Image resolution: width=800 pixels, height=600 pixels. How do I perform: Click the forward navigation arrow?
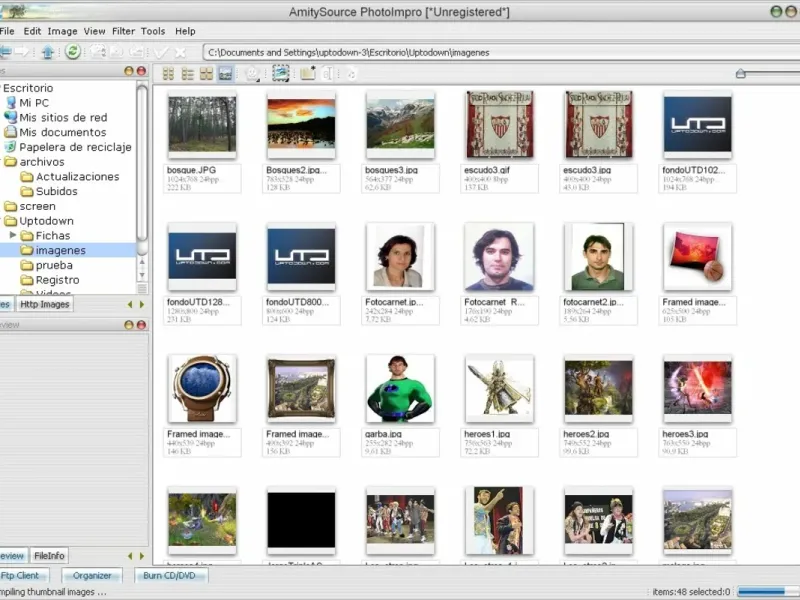point(21,52)
